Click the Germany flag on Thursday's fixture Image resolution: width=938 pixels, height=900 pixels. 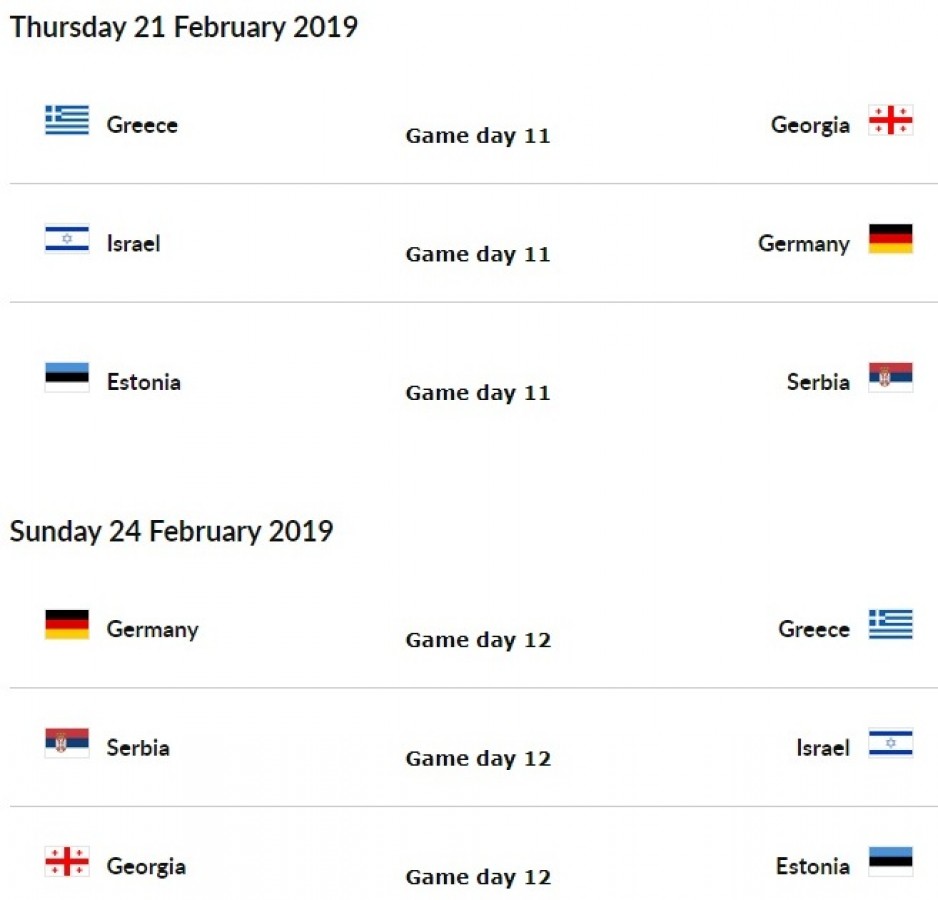pyautogui.click(x=890, y=239)
